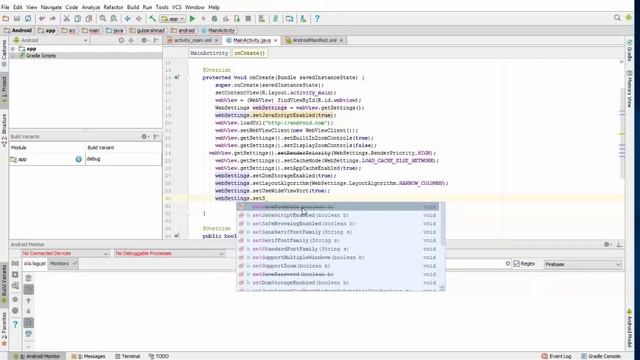Select Gradle Scripts in project tree

pyautogui.click(x=41, y=56)
